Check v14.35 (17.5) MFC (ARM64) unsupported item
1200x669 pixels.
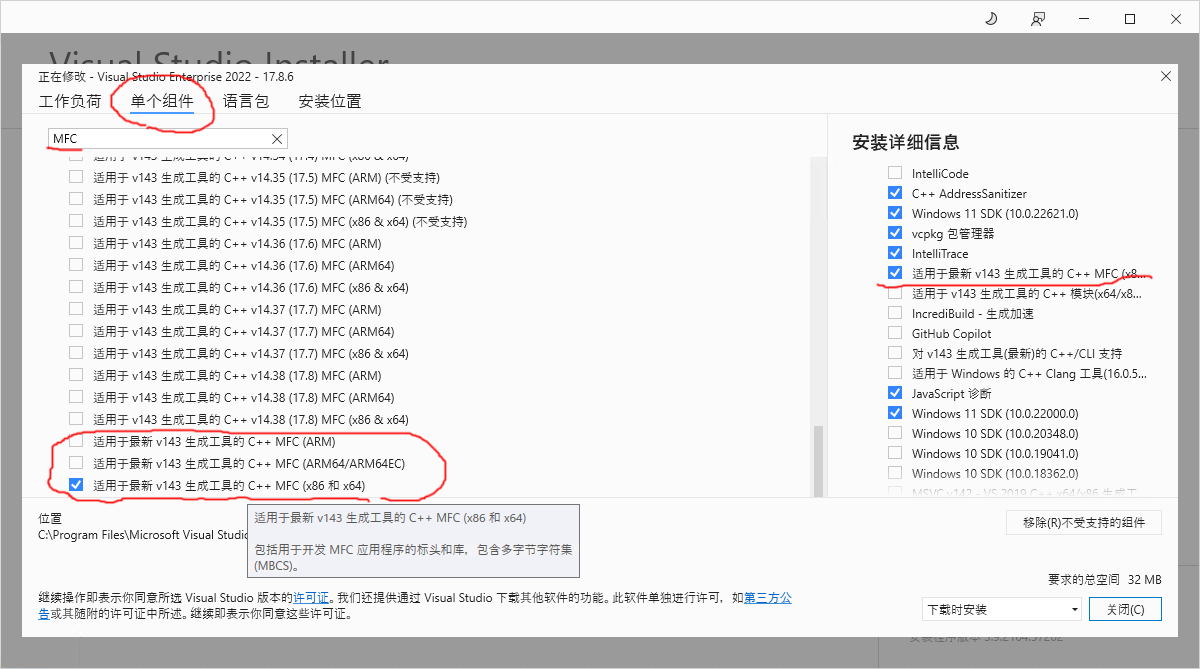(76, 200)
